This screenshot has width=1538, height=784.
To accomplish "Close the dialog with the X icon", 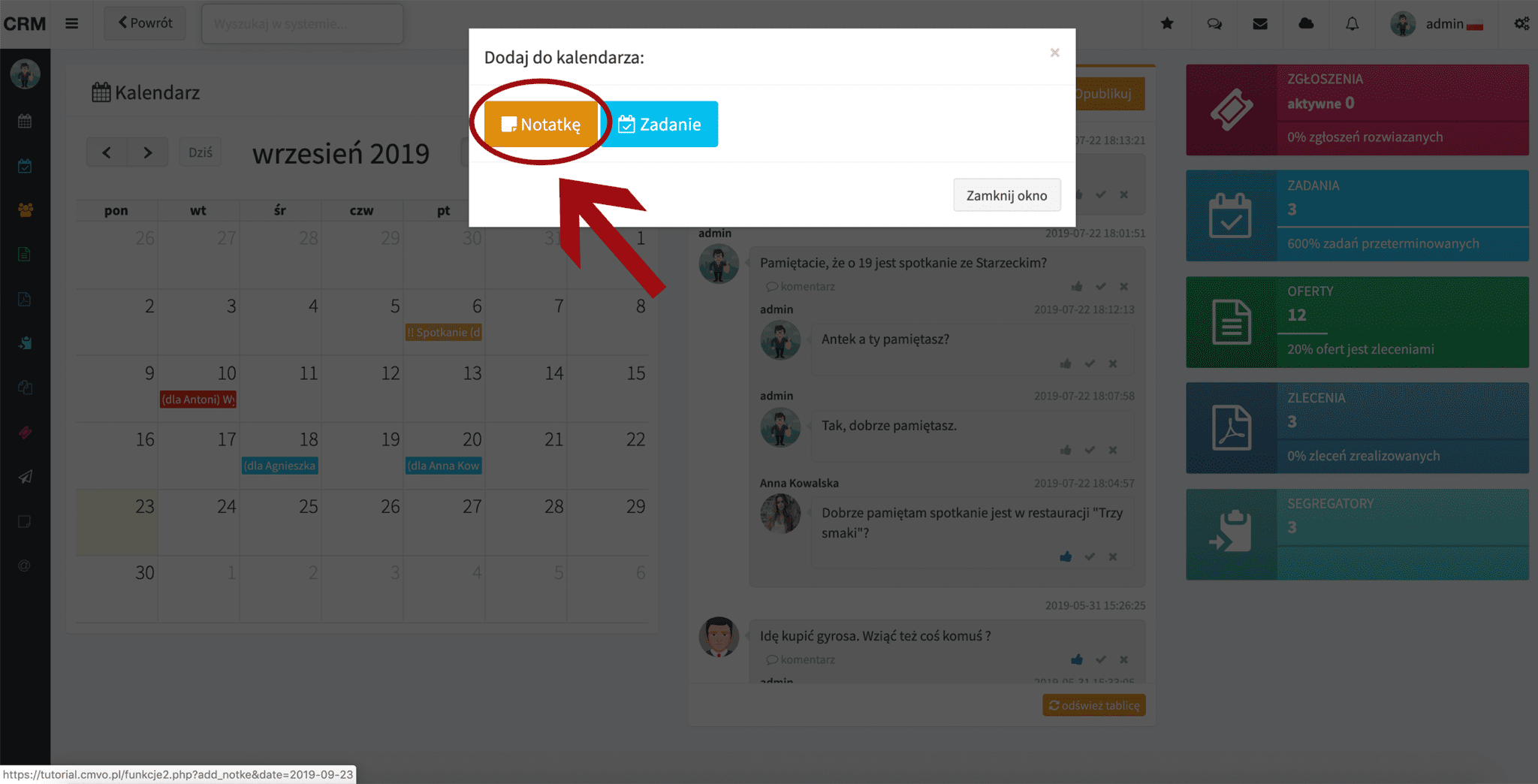I will pos(1054,53).
